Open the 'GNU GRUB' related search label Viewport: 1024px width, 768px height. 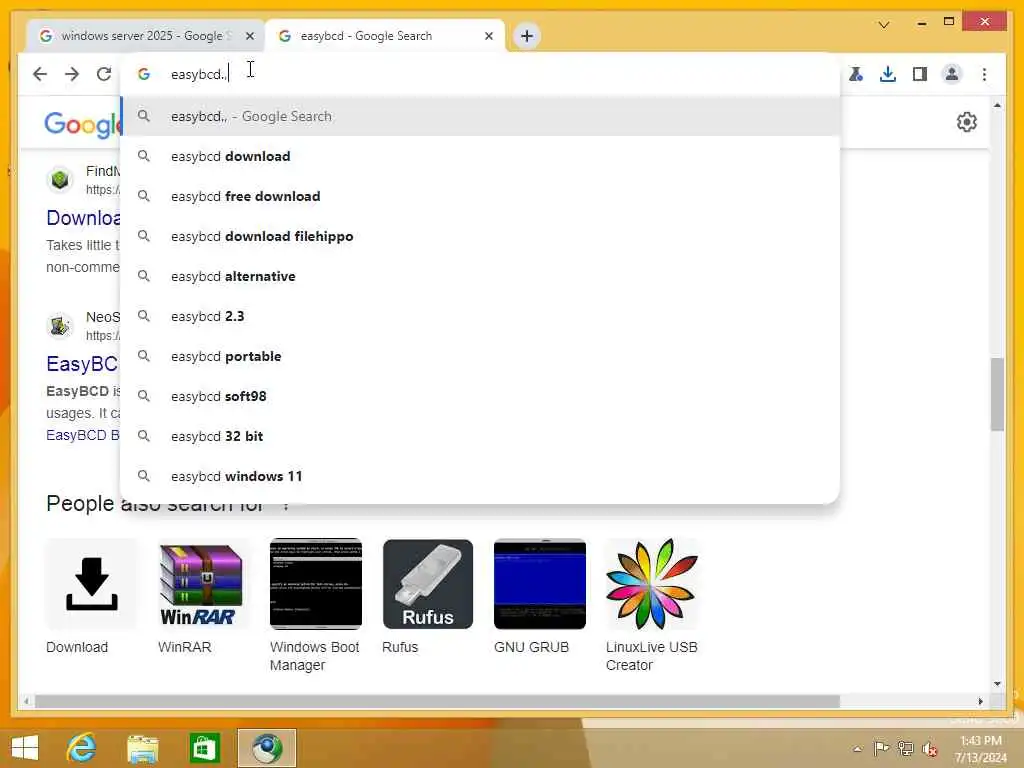(x=532, y=647)
